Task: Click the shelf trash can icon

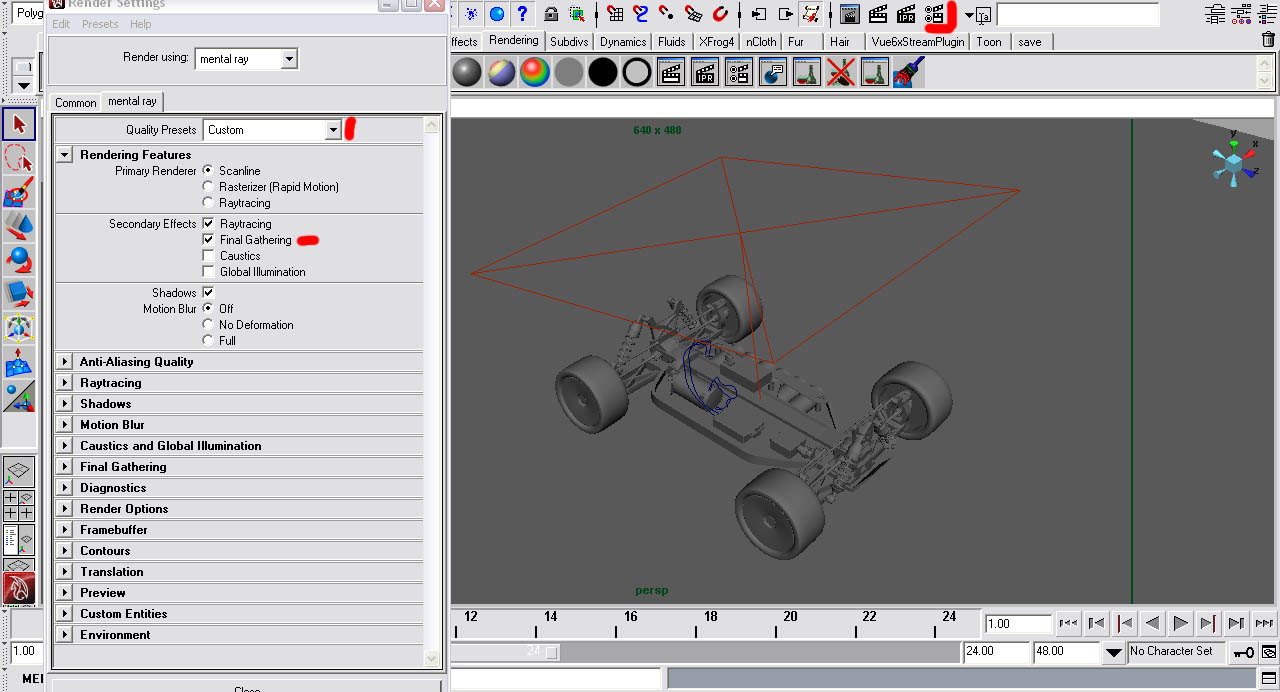Action: point(1268,41)
